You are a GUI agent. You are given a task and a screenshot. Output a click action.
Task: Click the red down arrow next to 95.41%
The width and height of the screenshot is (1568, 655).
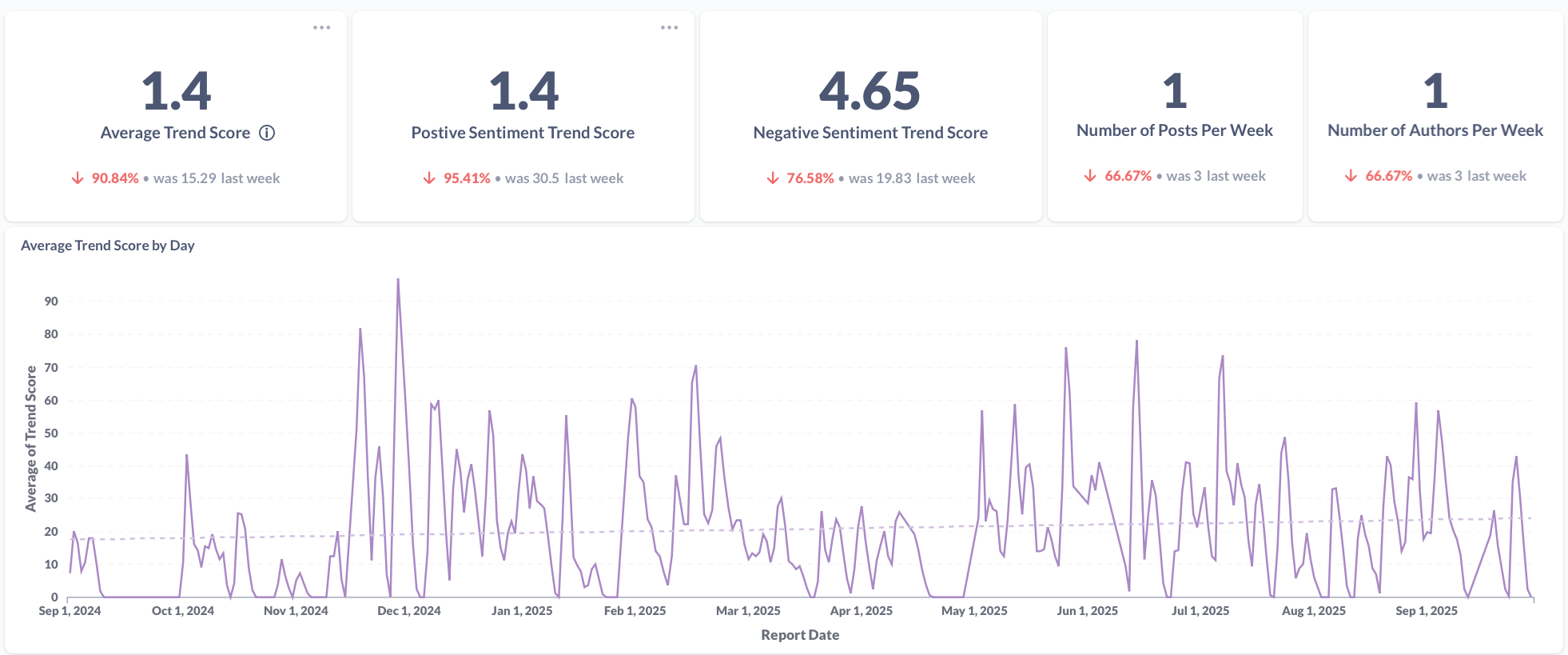coord(429,178)
